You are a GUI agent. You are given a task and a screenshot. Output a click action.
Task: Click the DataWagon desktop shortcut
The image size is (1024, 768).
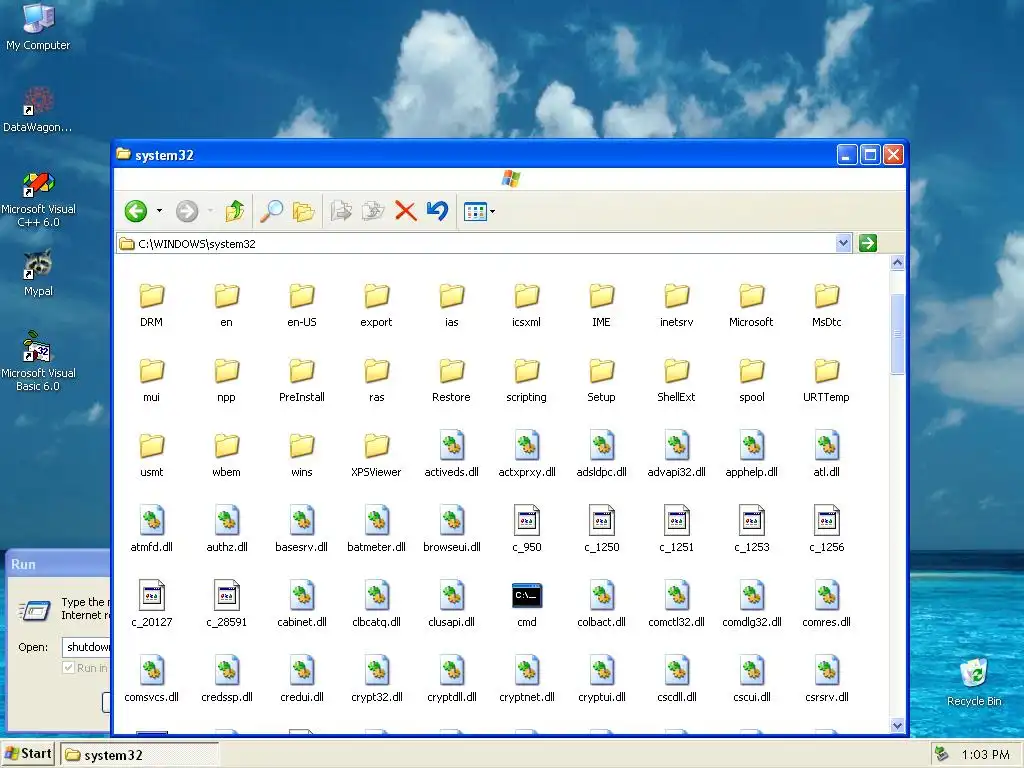click(38, 109)
